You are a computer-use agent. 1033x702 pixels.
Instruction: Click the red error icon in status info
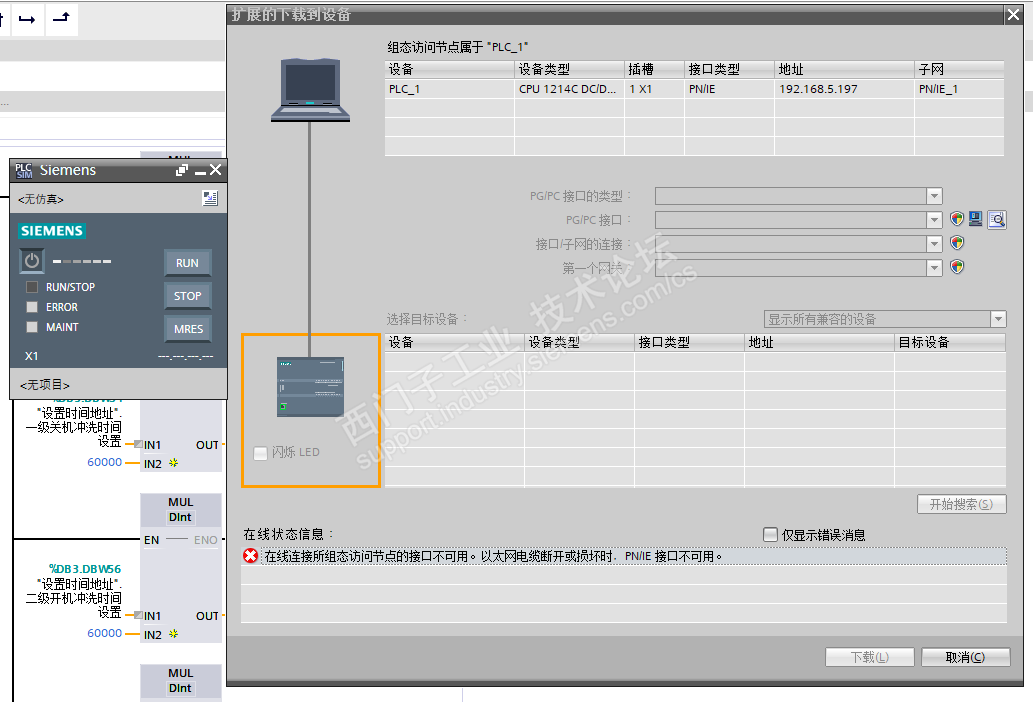point(250,556)
